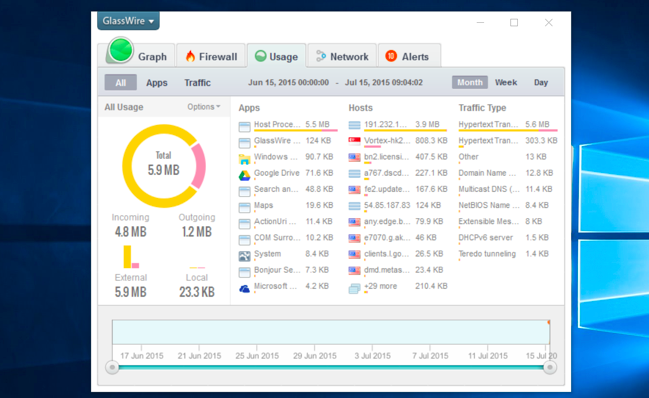Click the Incoming 4.8 MB value
Screen dimensions: 649x398
[x=130, y=232]
